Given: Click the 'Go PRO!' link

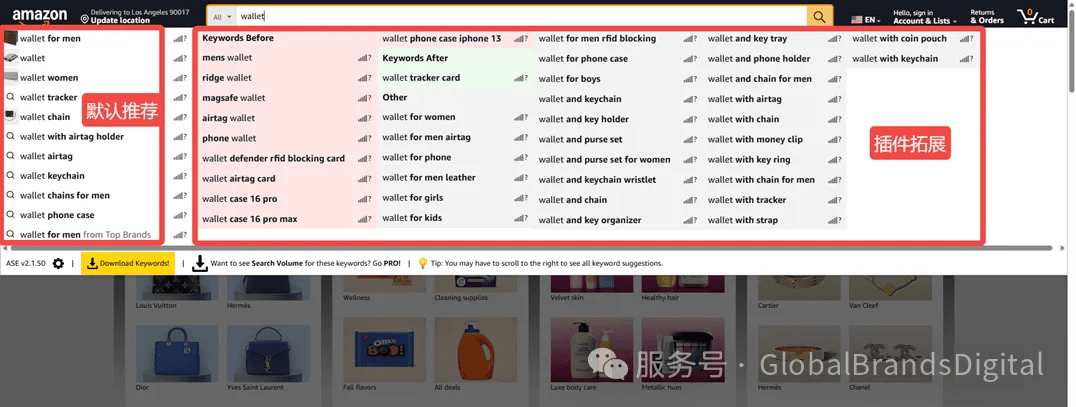Looking at the screenshot, I should click(387, 264).
